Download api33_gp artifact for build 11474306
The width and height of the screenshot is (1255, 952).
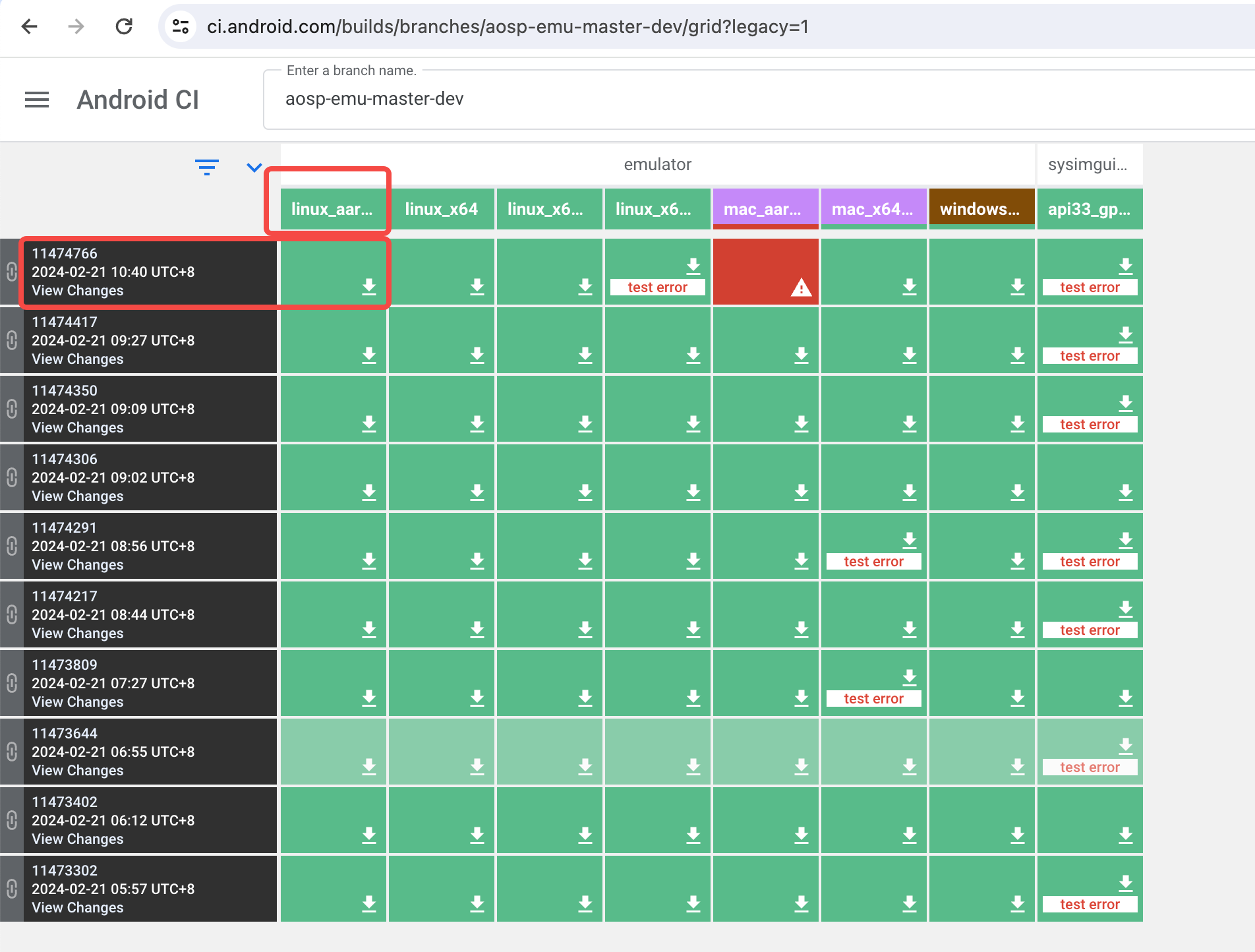pyautogui.click(x=1126, y=492)
